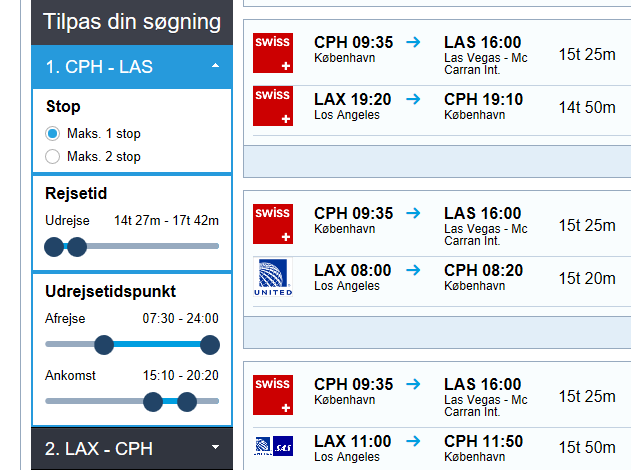Click United airline logo on LAX 08:00 flight
631x470 pixels.
[x=273, y=277]
